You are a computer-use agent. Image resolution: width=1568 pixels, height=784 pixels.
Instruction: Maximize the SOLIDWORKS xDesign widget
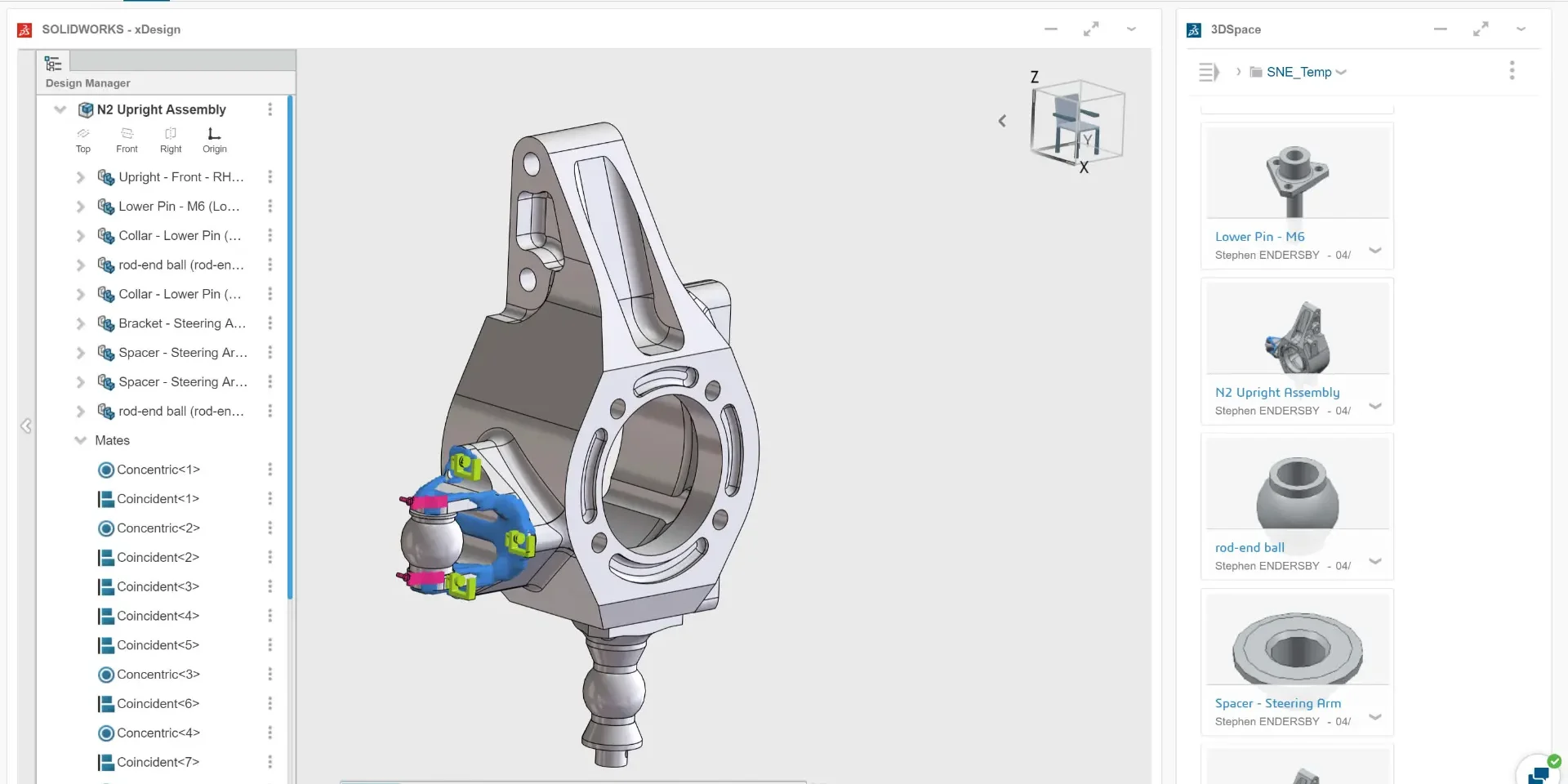click(x=1091, y=29)
